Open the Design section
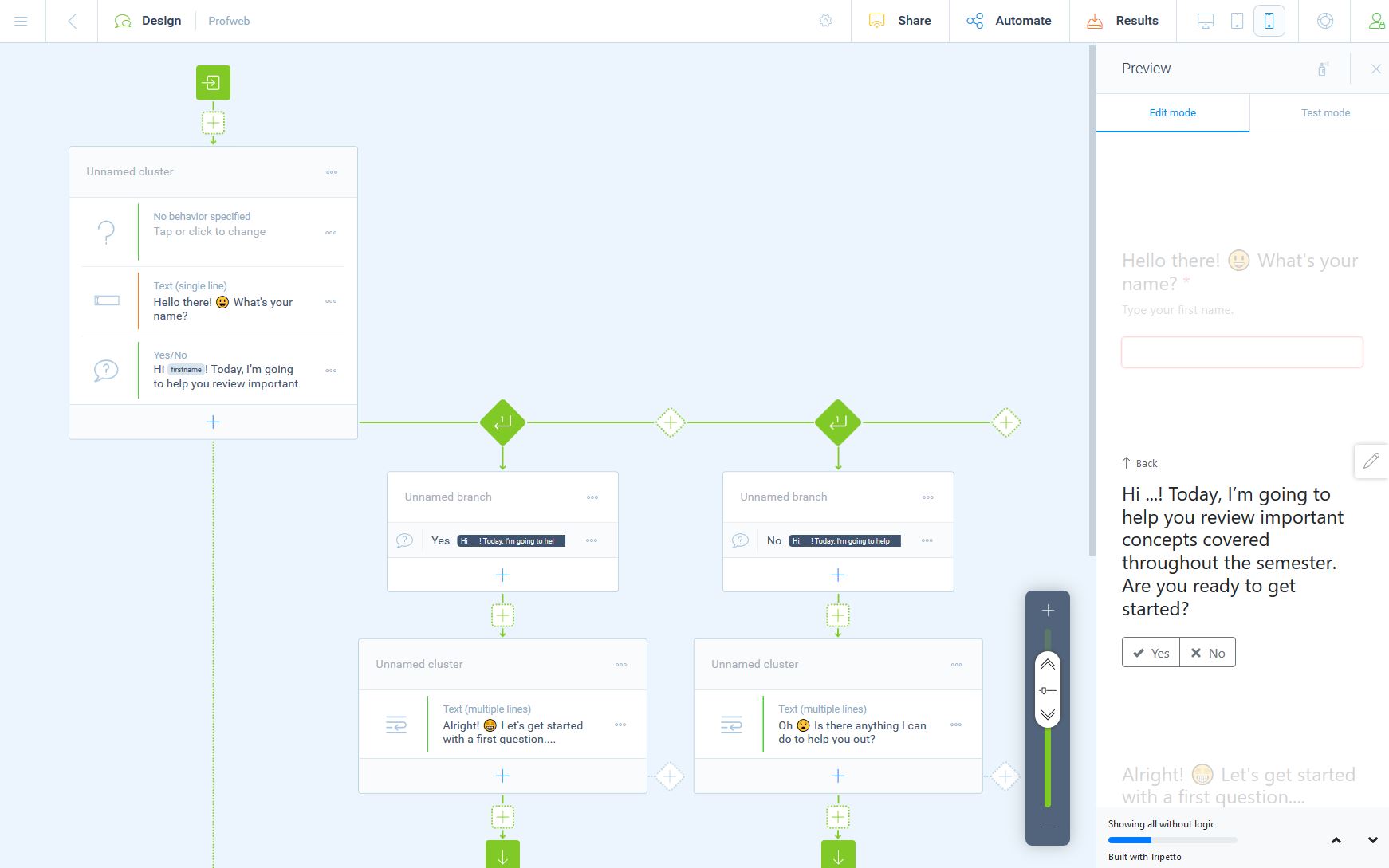 point(148,21)
